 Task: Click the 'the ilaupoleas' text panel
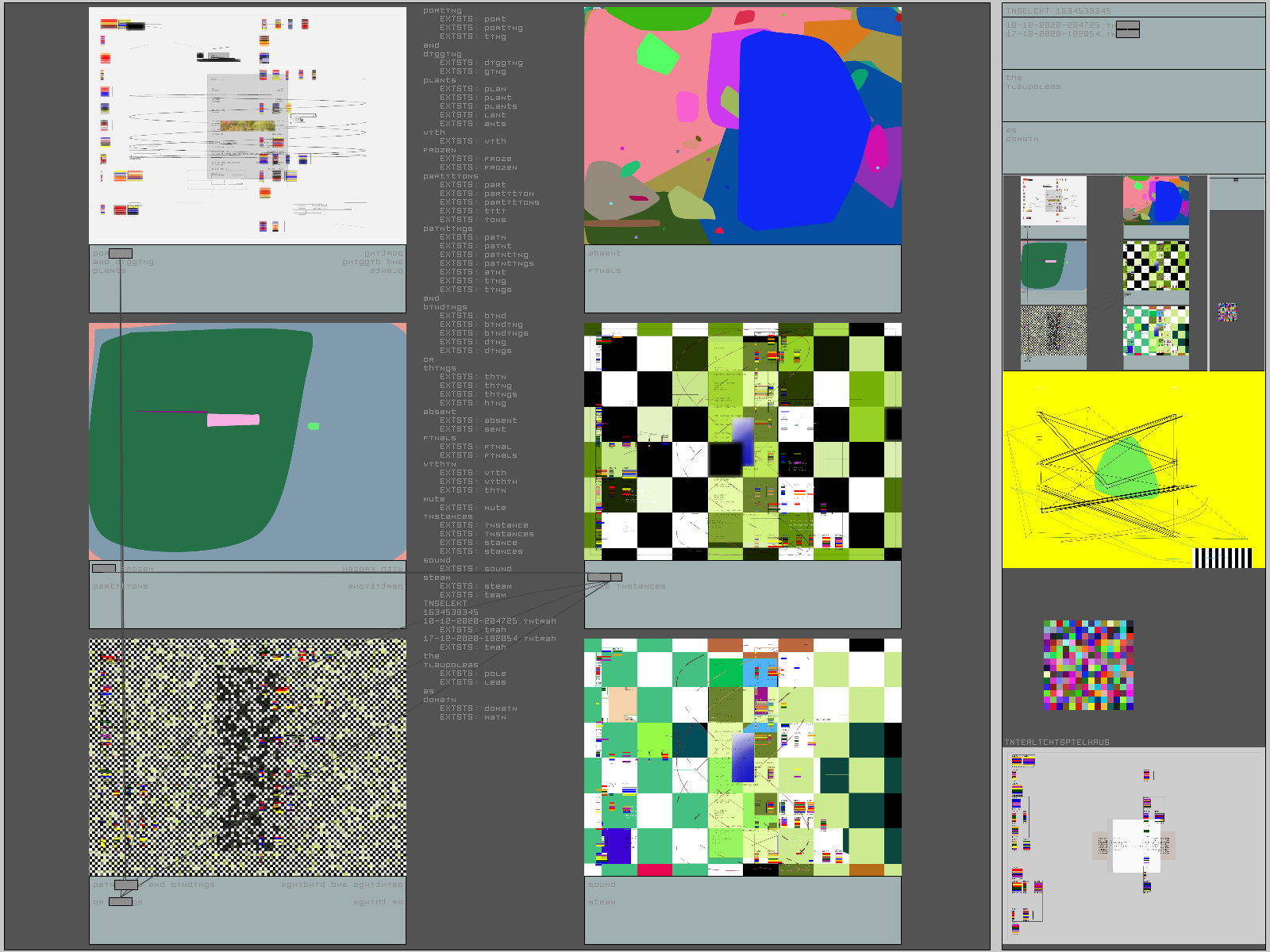[1133, 95]
